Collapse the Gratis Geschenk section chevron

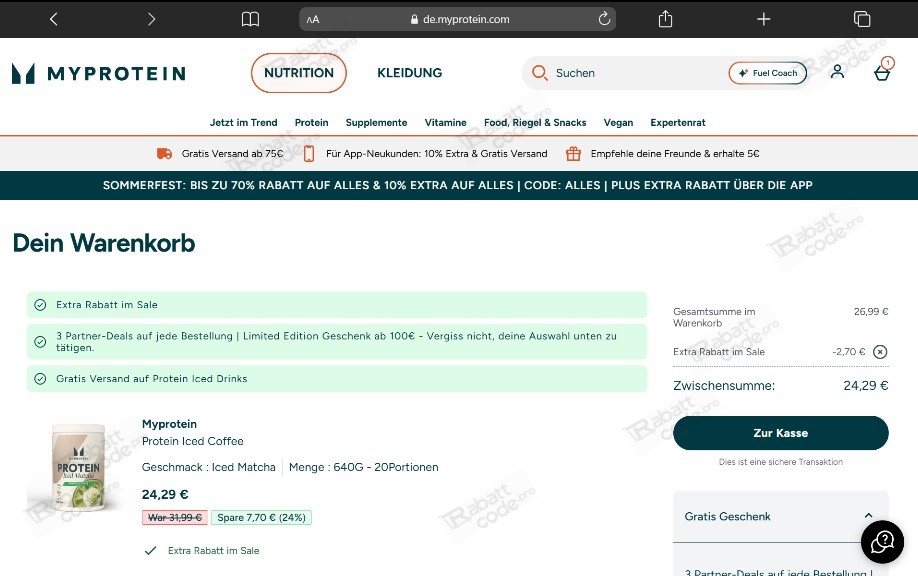(868, 516)
